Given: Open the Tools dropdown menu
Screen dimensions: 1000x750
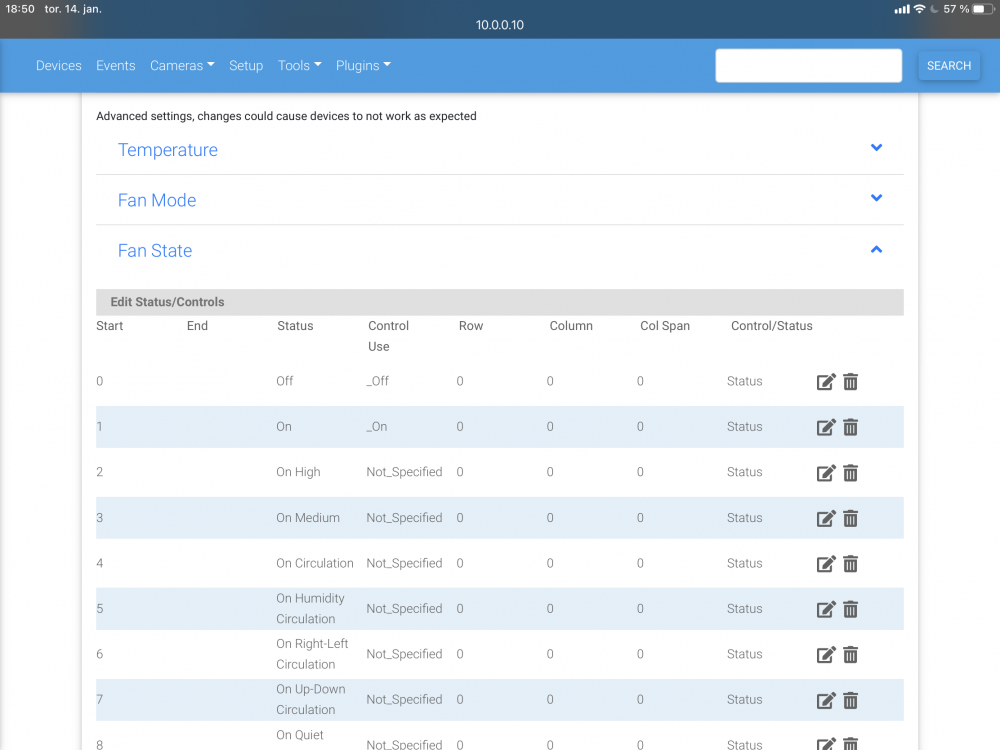Looking at the screenshot, I should (299, 66).
